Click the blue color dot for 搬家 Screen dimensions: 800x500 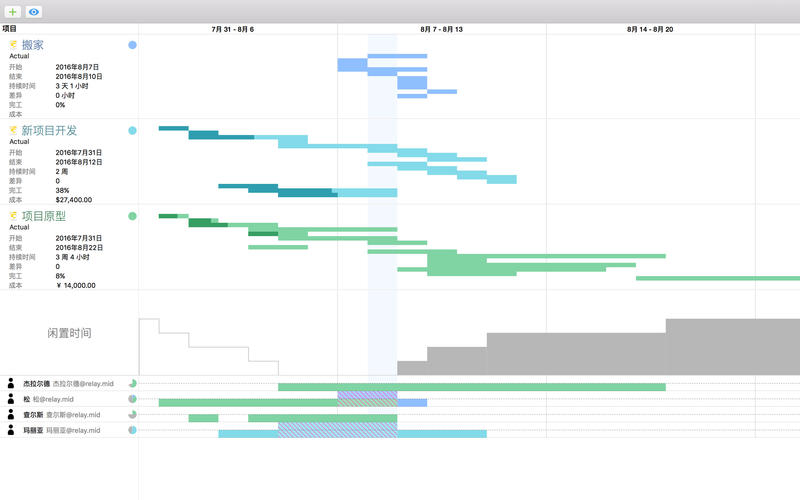(x=132, y=45)
